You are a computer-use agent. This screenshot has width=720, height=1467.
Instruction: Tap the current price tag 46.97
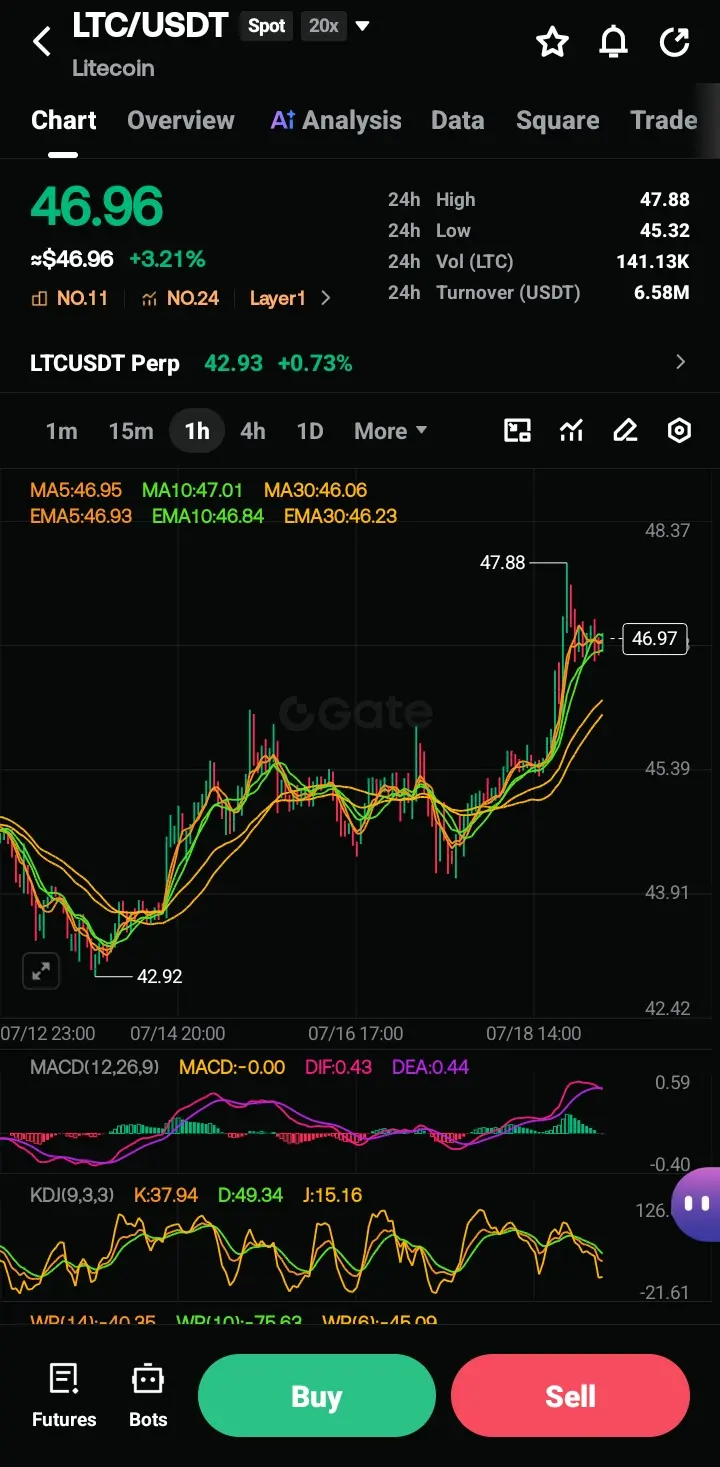(x=655, y=638)
